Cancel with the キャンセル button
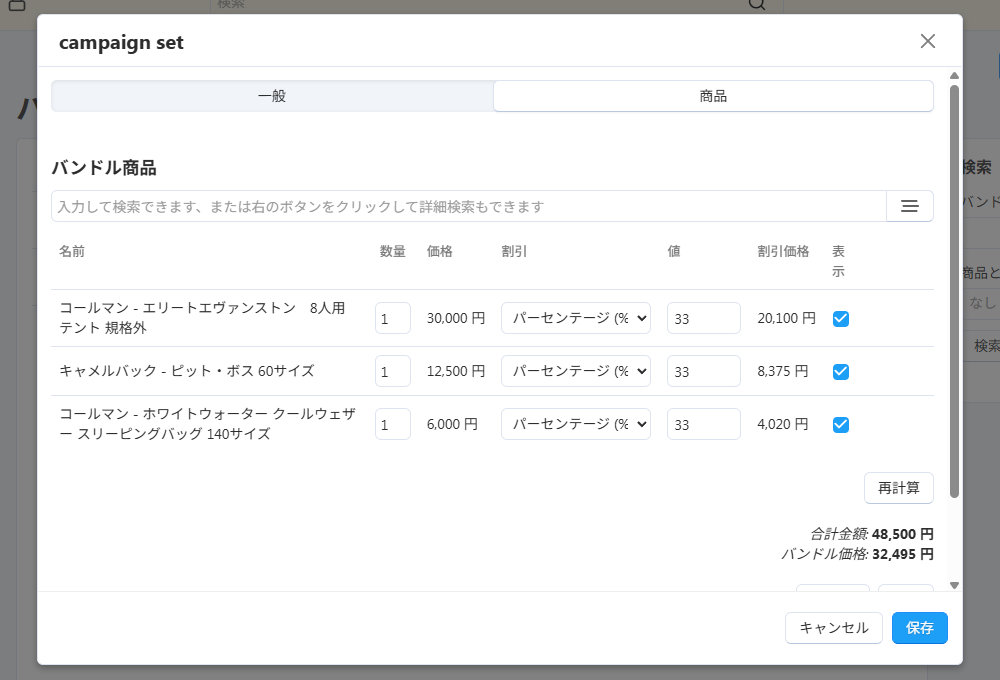Viewport: 1000px width, 680px height. tap(833, 628)
